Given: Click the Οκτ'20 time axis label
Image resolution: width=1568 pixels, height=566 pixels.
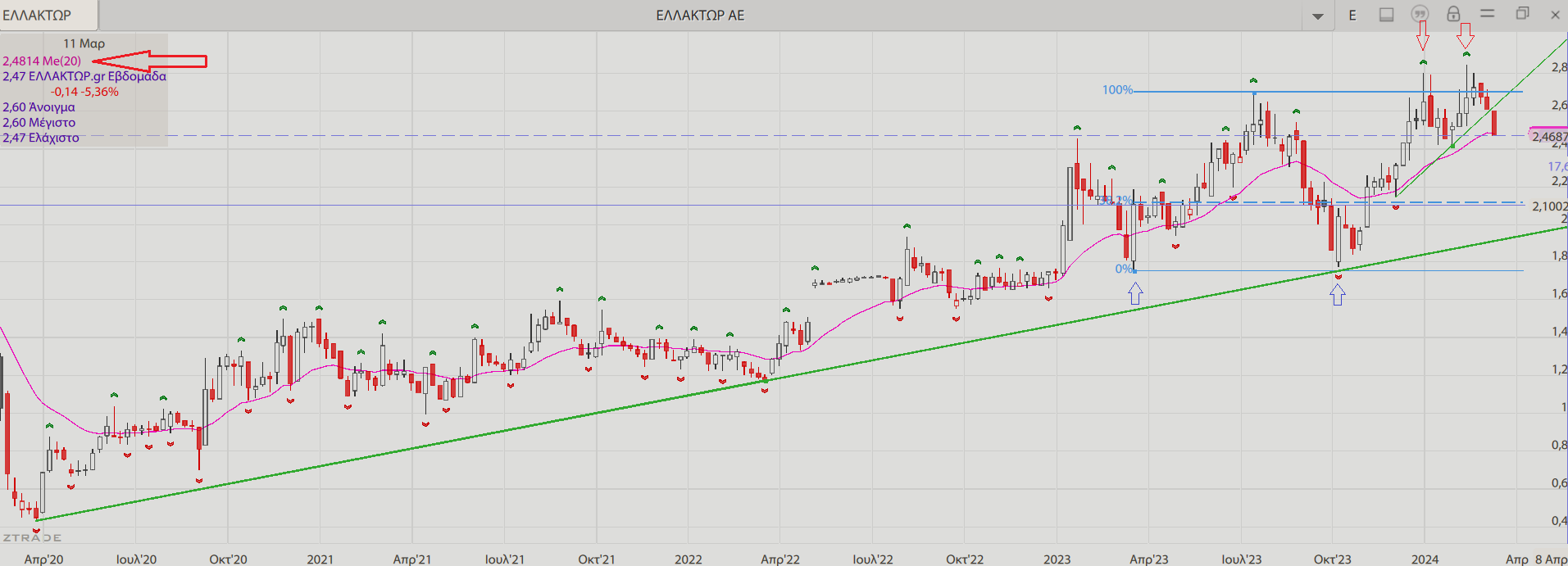Looking at the screenshot, I should click(x=228, y=559).
